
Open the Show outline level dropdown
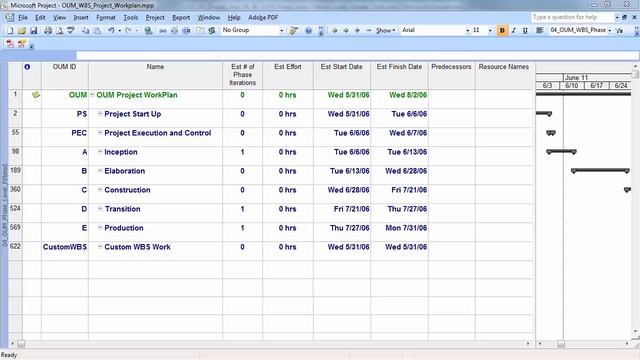(386, 31)
